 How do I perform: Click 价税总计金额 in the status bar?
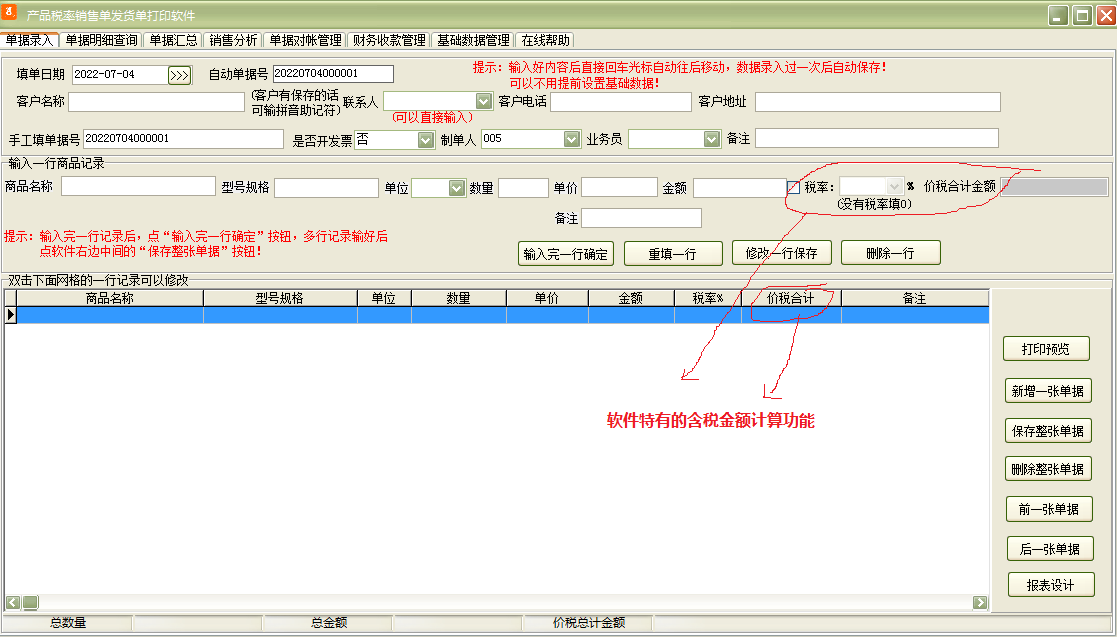pos(589,623)
